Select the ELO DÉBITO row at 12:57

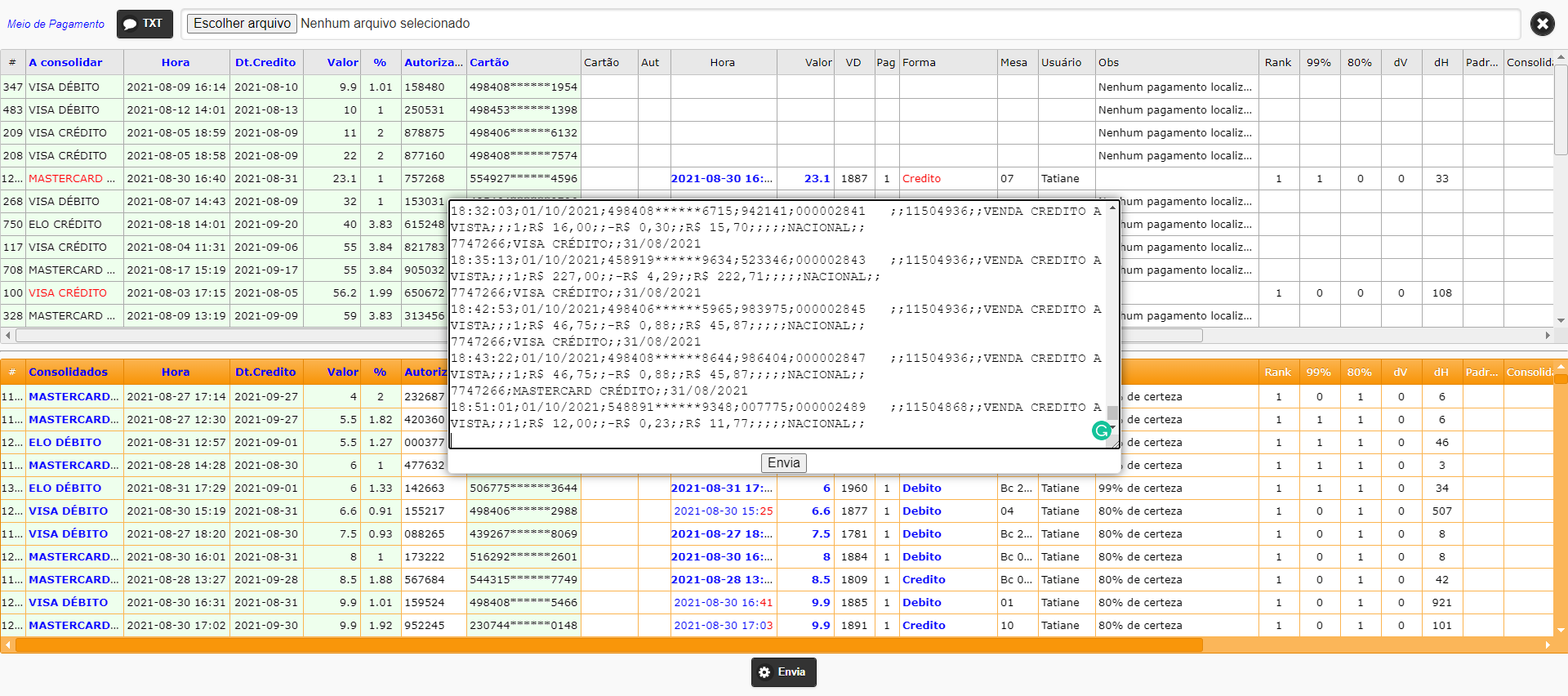[776, 442]
